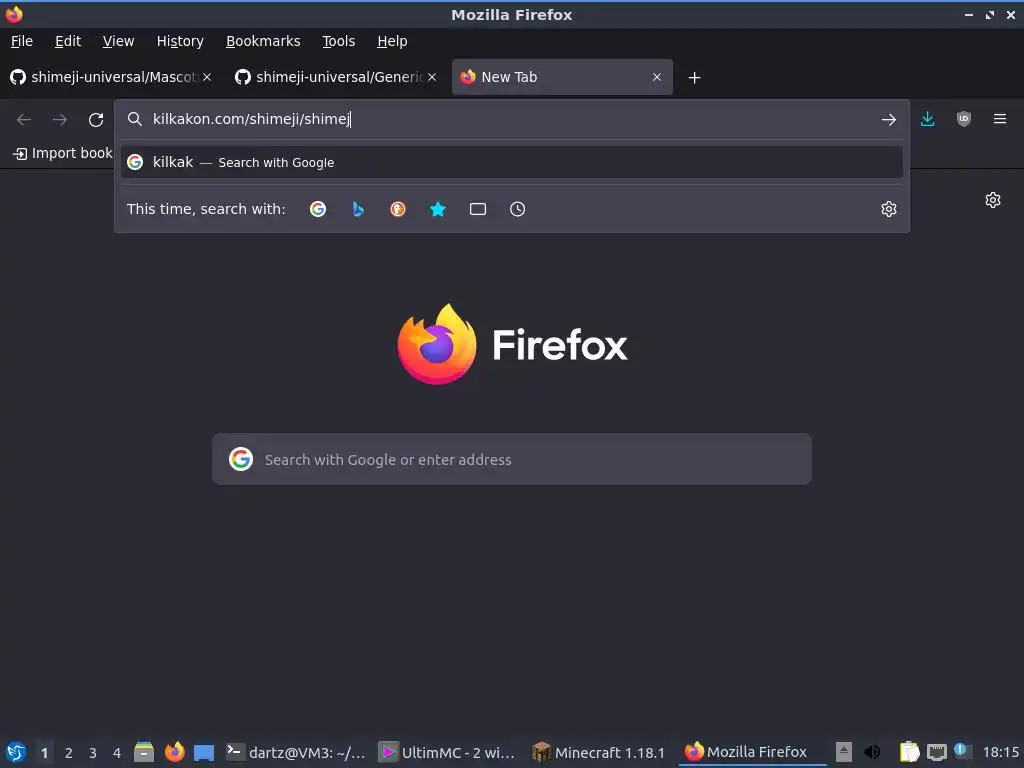Search this time with Google
1024x768 pixels.
[318, 209]
